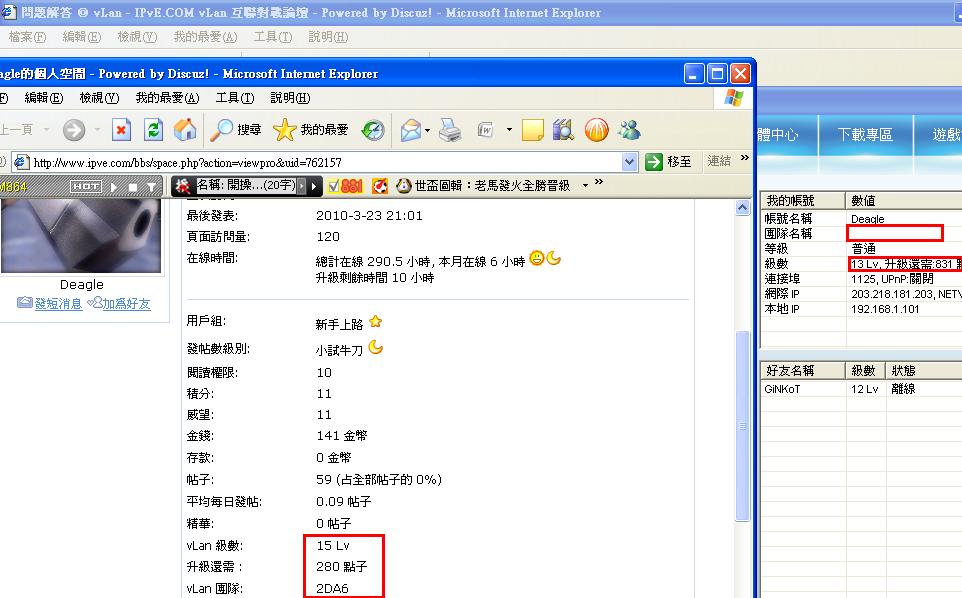The image size is (962, 598).
Task: Select friend GiNKoT row
Action: (x=861, y=389)
